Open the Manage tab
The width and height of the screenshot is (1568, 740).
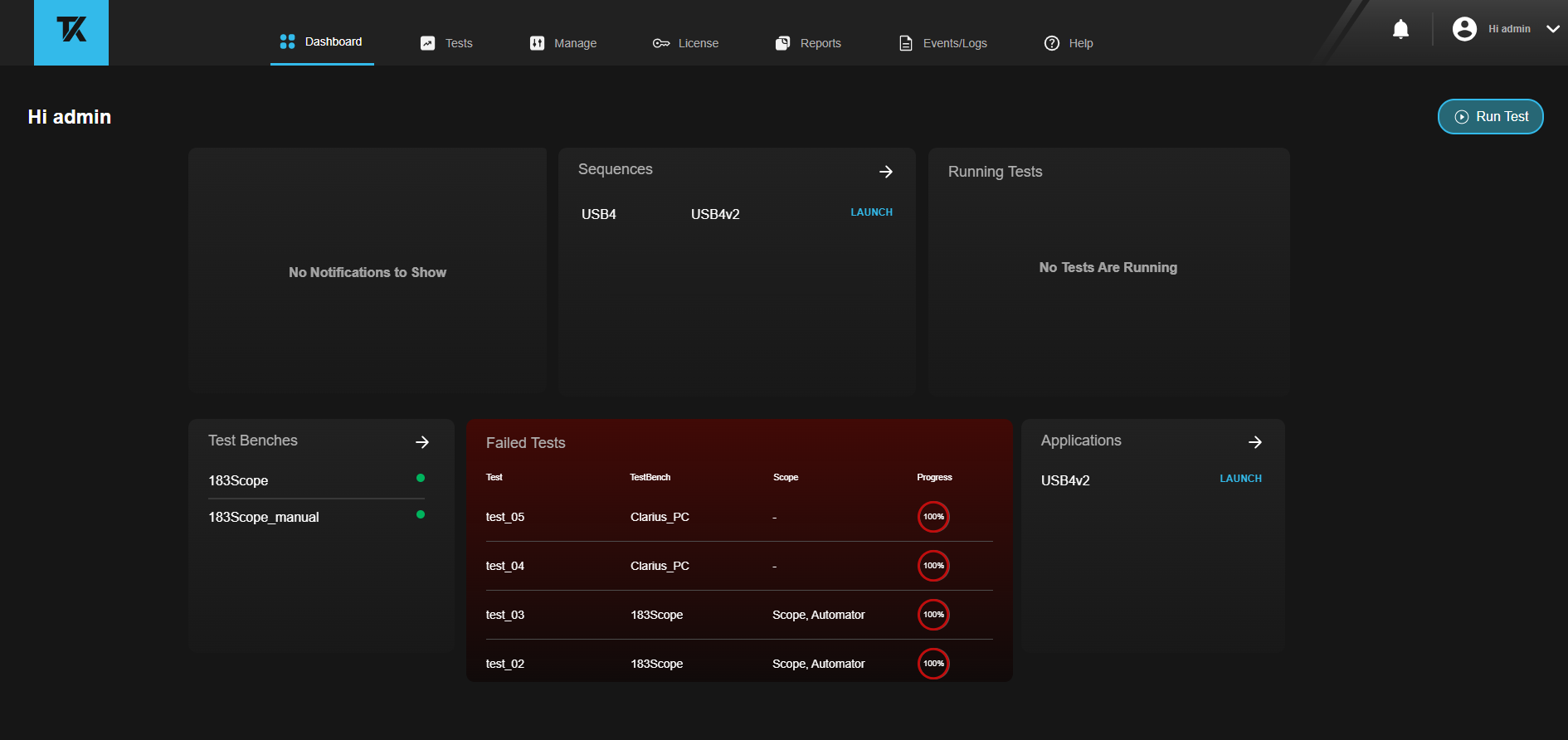(563, 43)
